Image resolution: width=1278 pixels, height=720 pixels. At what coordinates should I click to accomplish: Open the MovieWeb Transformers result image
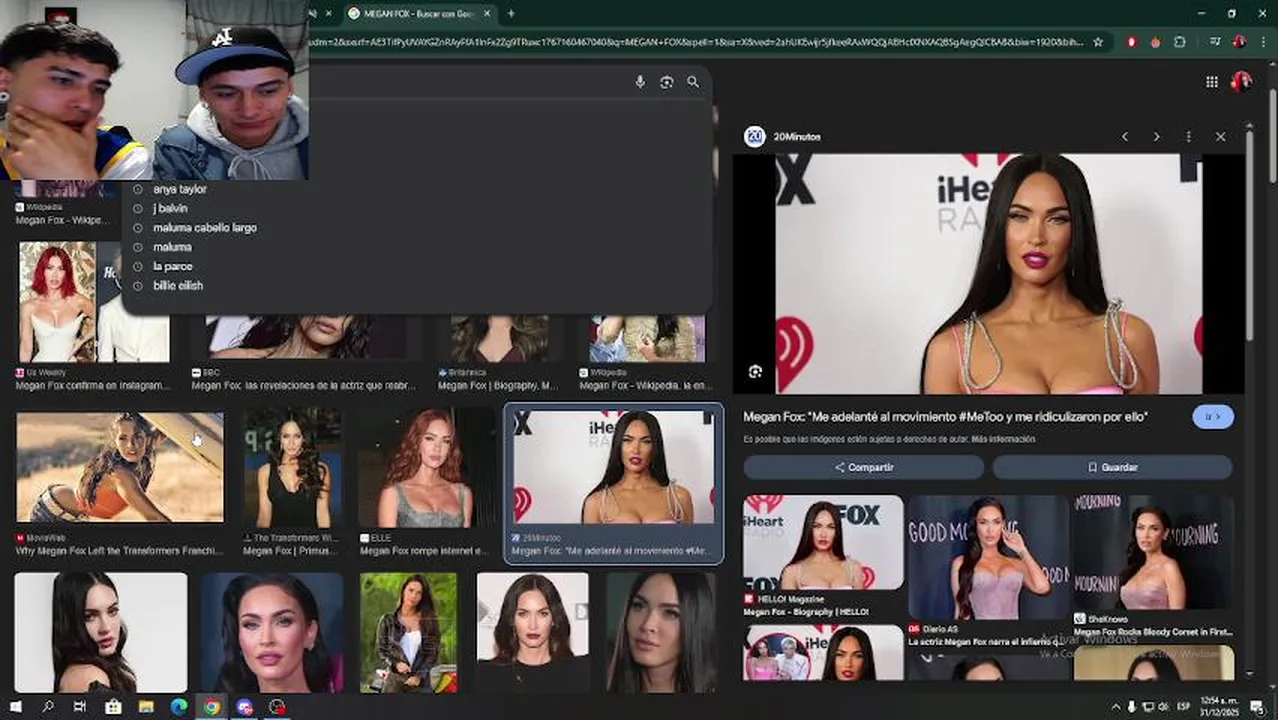(120, 467)
